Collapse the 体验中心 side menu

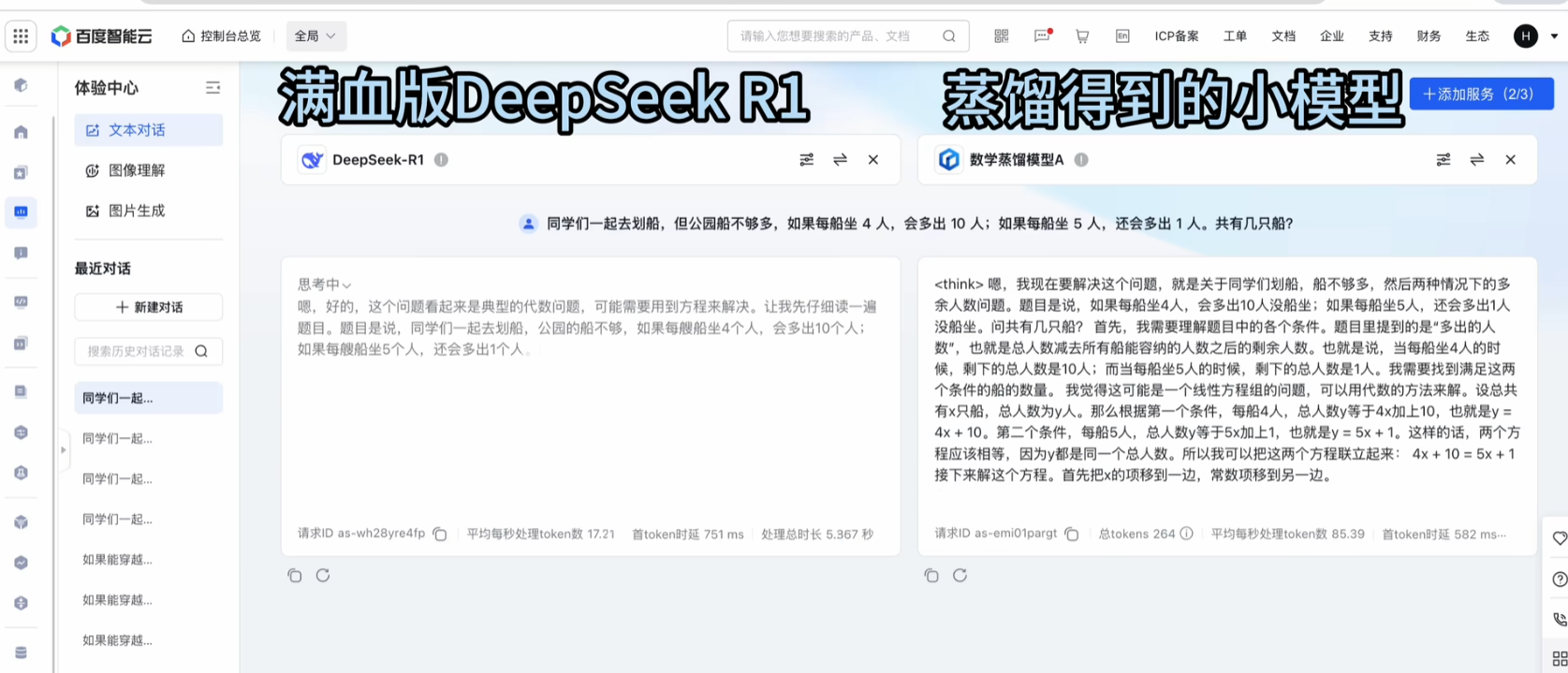(x=212, y=87)
